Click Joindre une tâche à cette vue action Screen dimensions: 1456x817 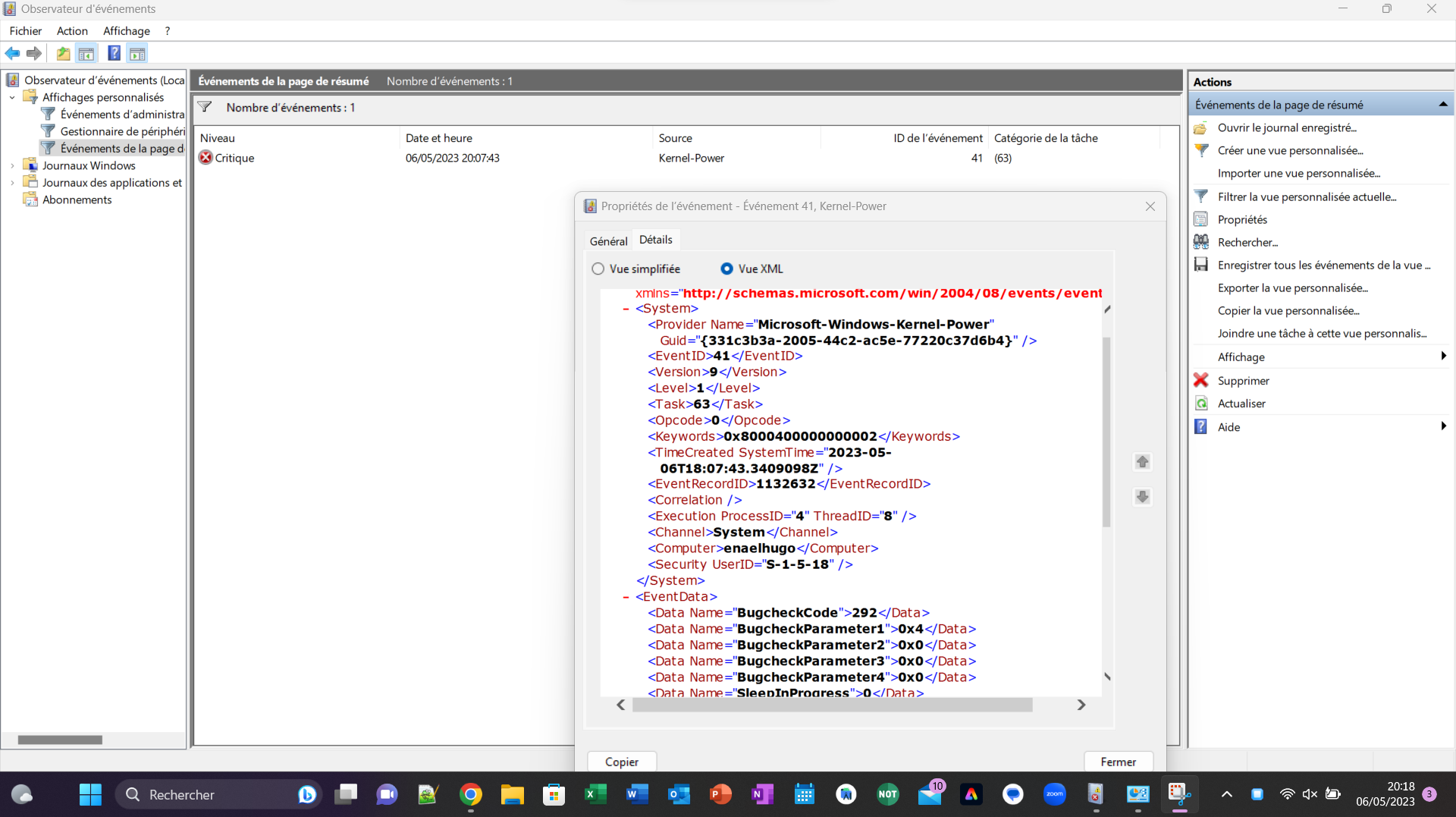[x=1322, y=333]
